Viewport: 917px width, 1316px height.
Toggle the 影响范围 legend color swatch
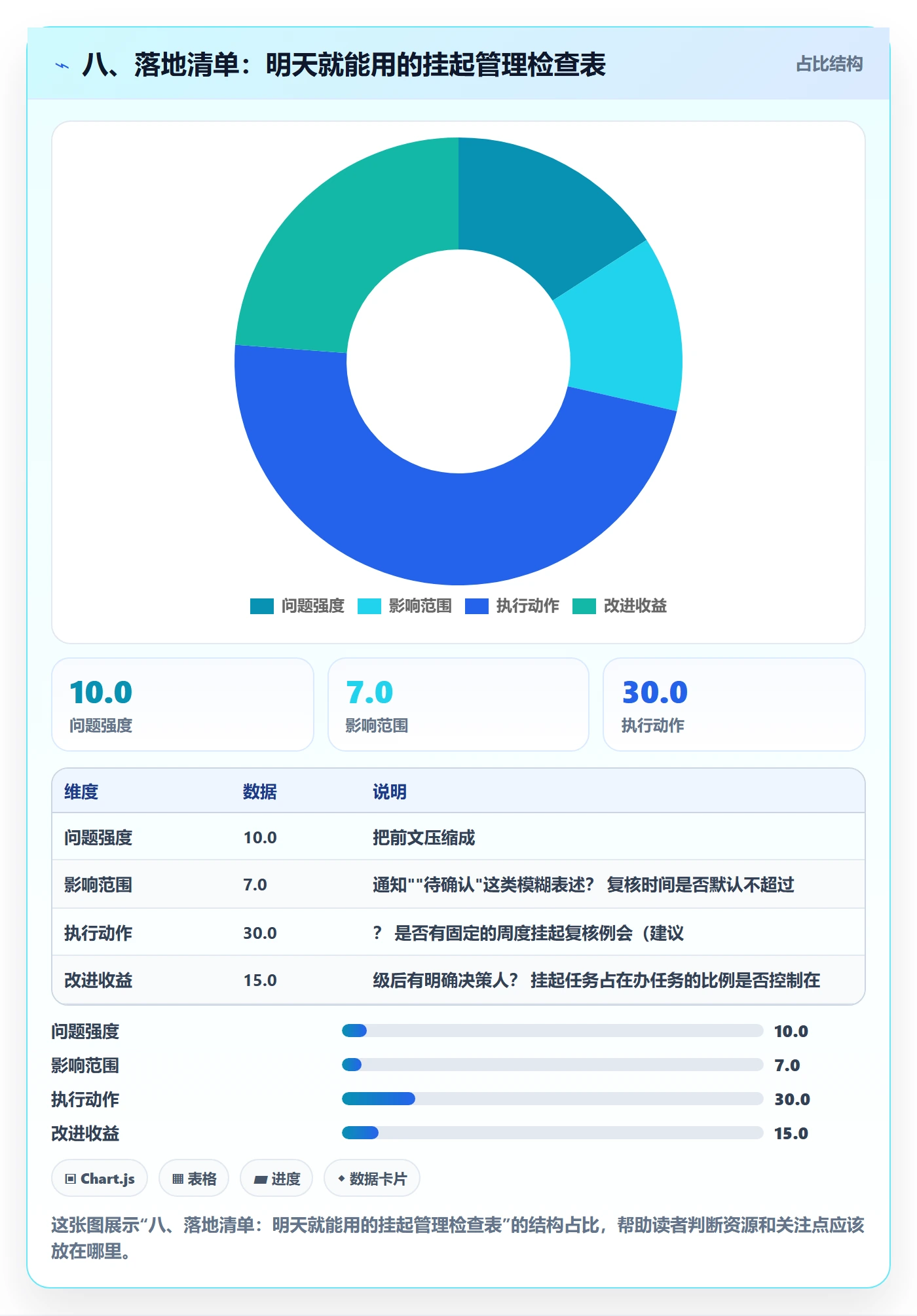369,606
